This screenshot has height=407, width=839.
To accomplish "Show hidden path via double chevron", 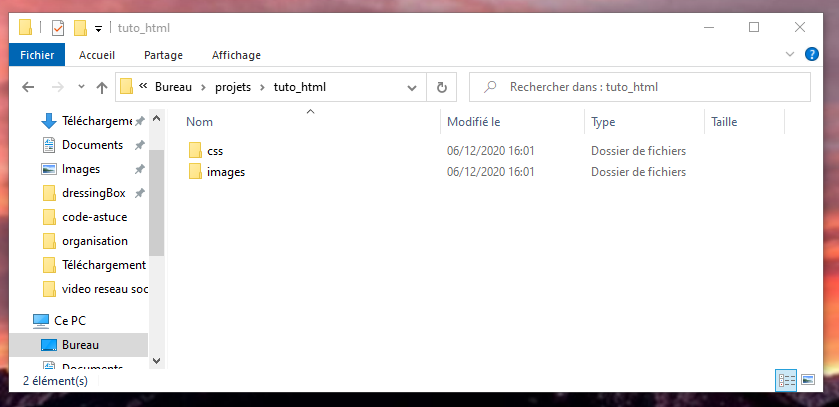I will 143,85.
